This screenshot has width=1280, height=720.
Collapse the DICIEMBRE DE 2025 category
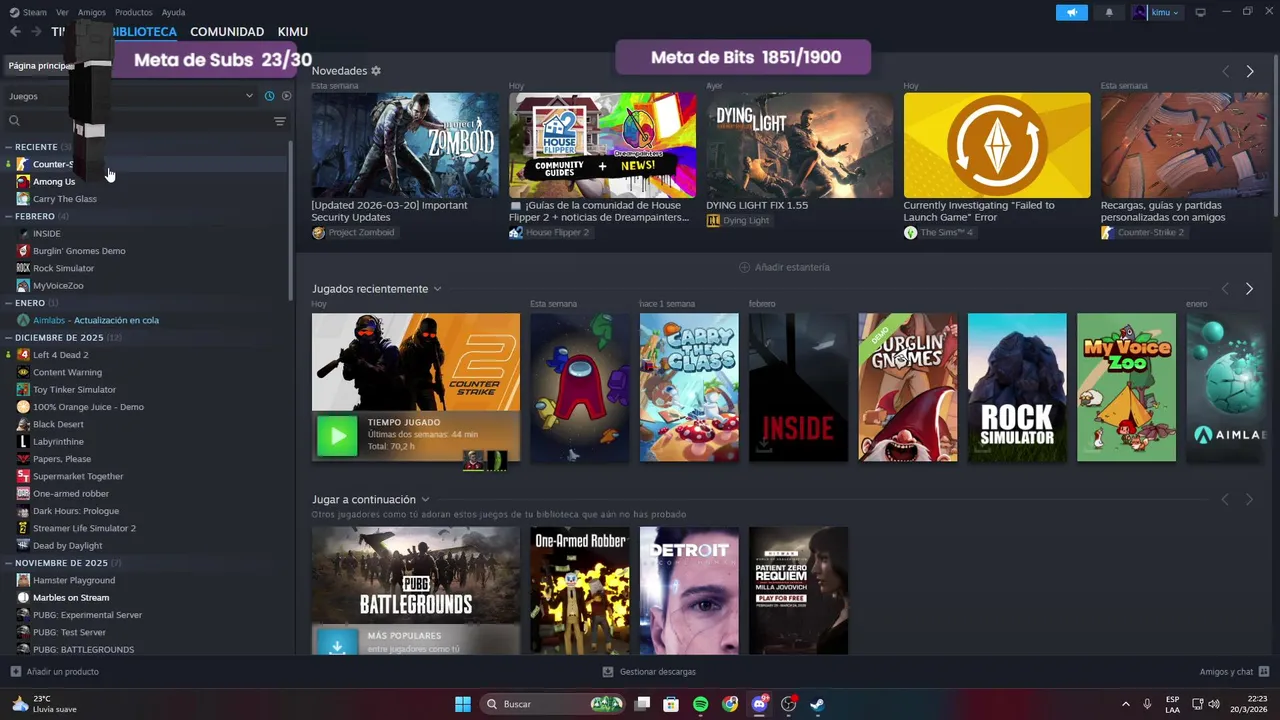pos(8,338)
